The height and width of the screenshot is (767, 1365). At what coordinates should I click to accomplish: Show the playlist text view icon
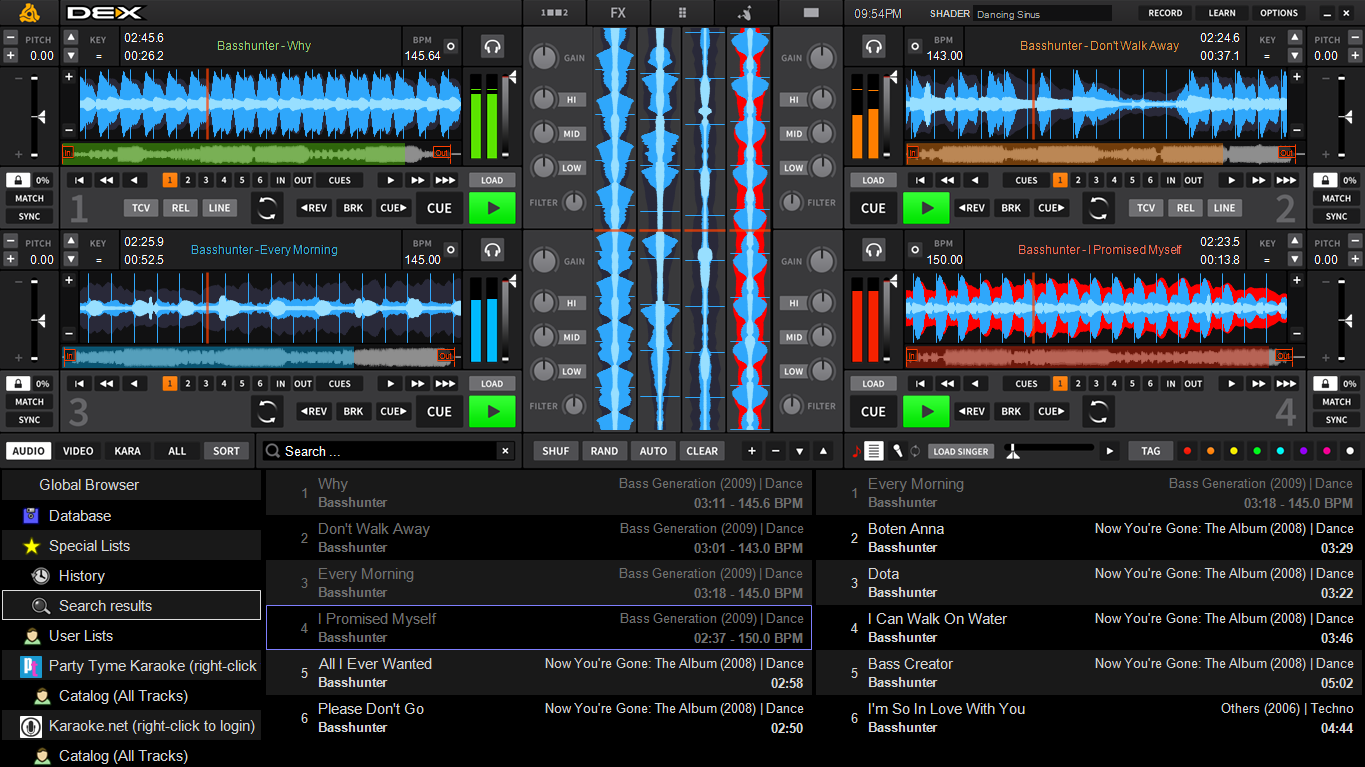(874, 451)
